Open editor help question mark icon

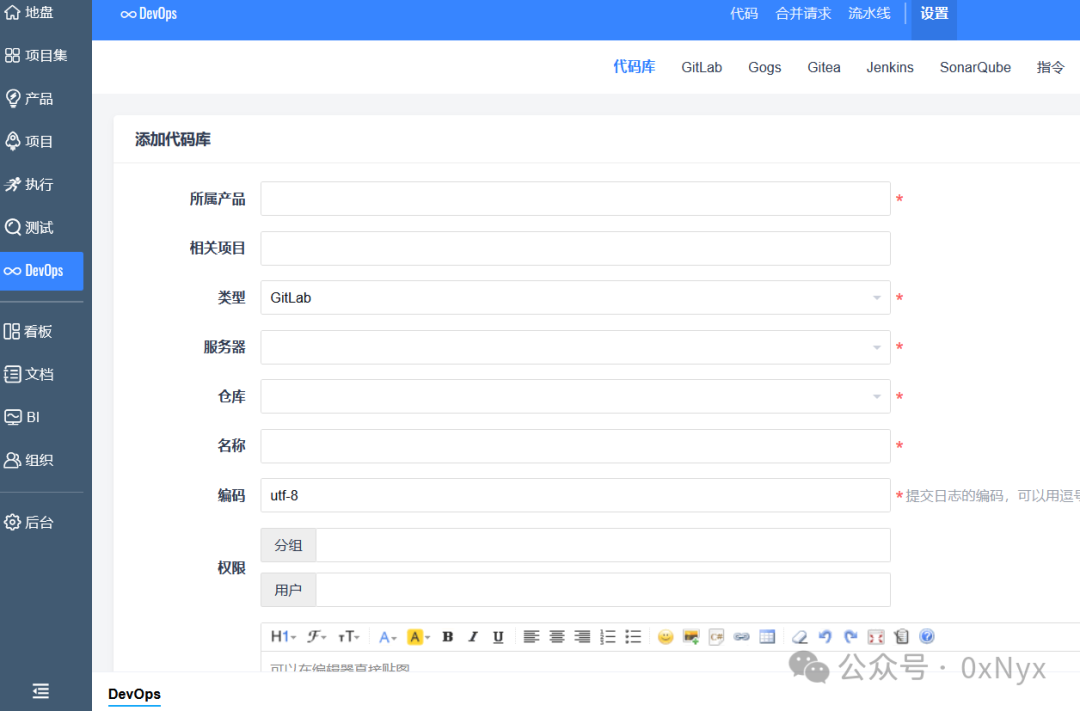(927, 636)
